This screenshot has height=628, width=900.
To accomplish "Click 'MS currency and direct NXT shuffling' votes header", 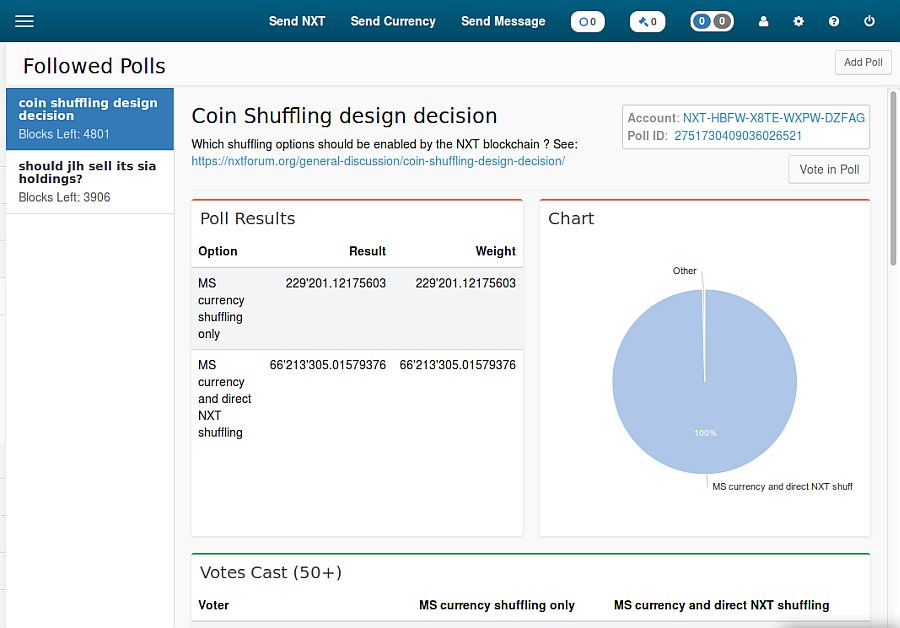I will [721, 605].
